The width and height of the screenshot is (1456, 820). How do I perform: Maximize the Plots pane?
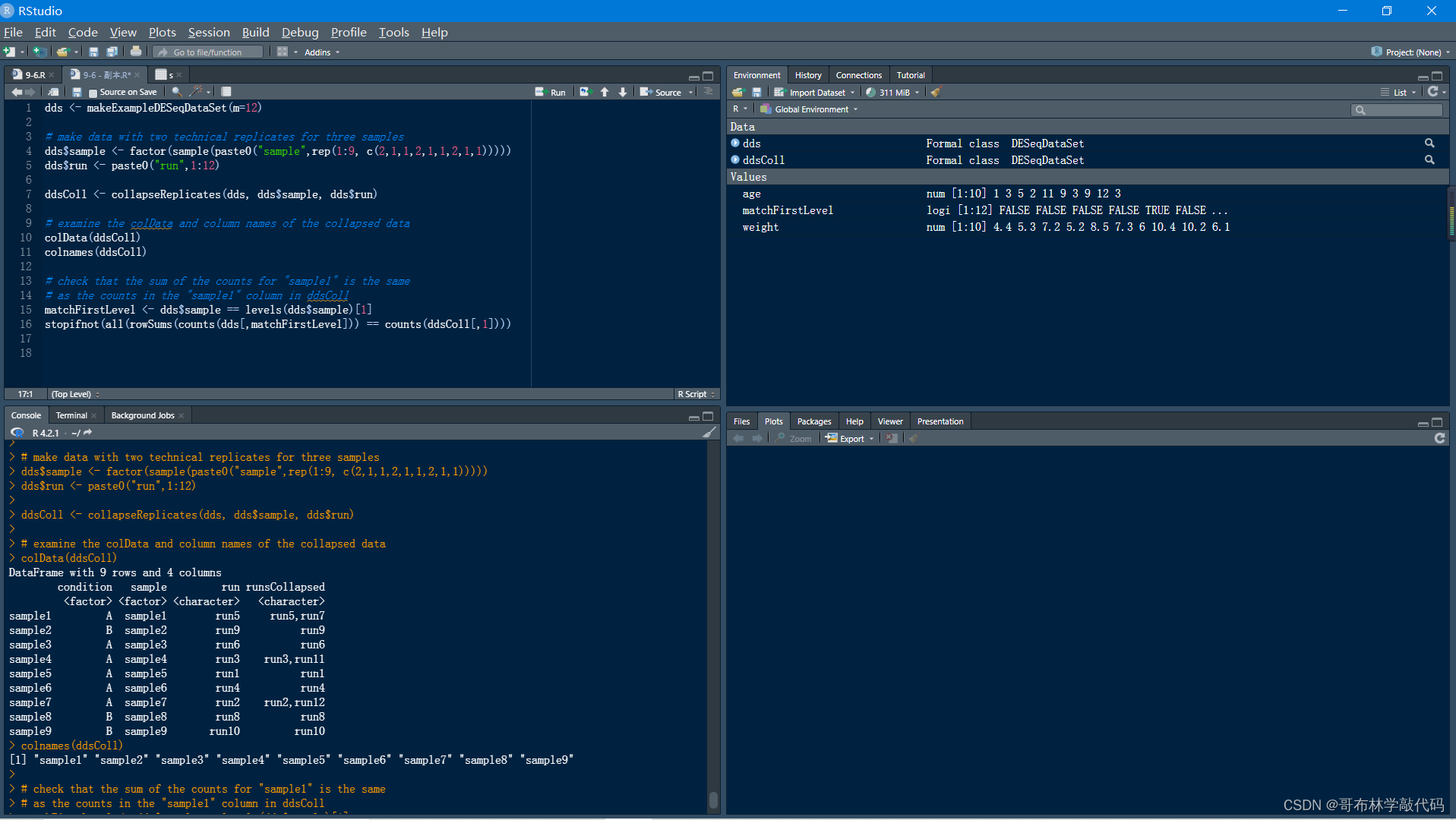[x=1437, y=423]
